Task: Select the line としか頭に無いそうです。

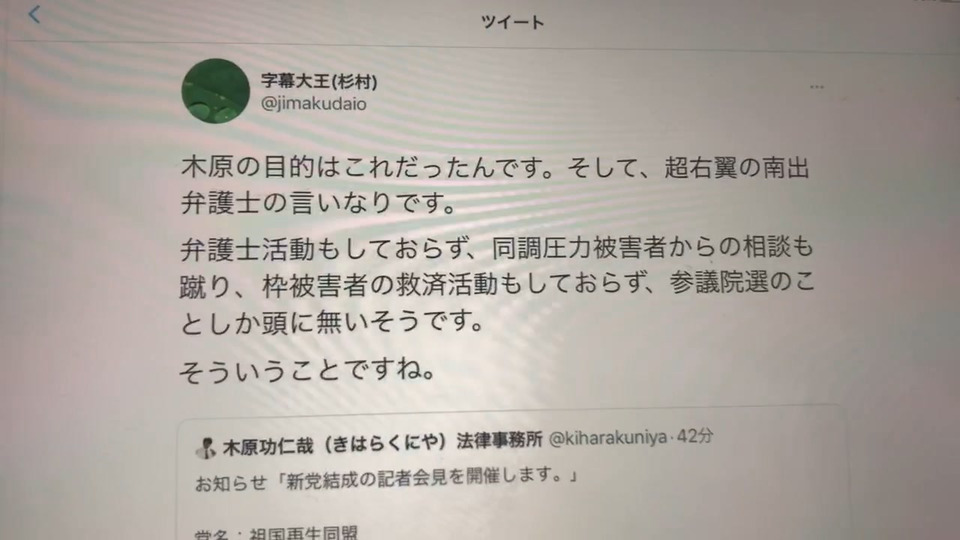Action: coord(332,322)
